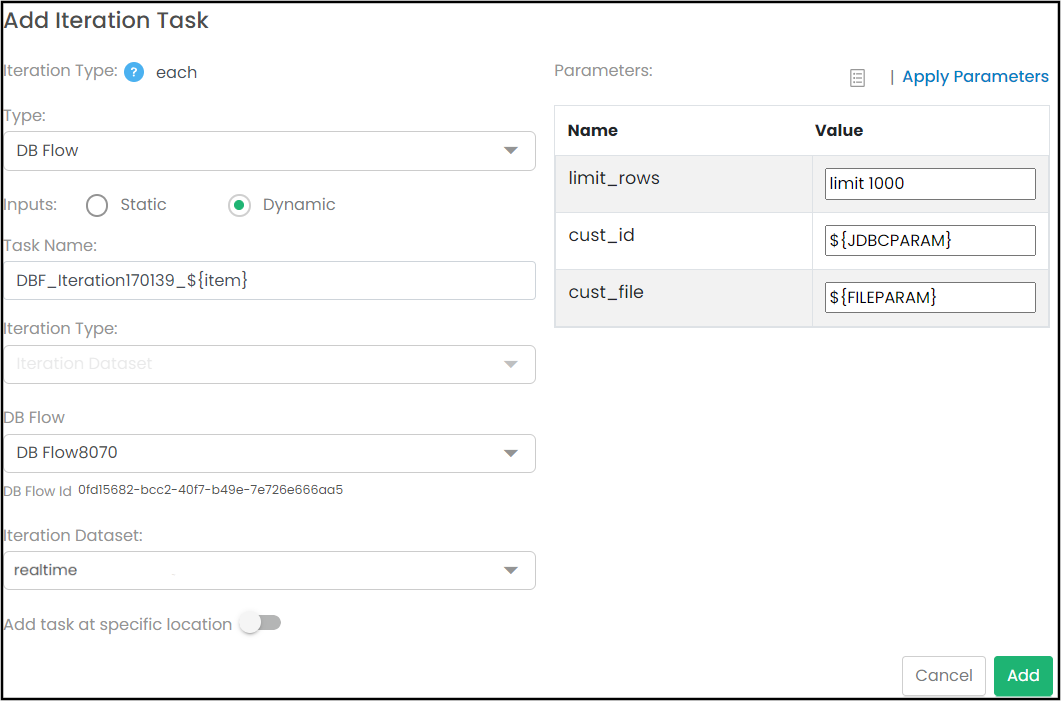Select the Dynamic inputs radio button
Screen dimensions: 1061x701
240,205
